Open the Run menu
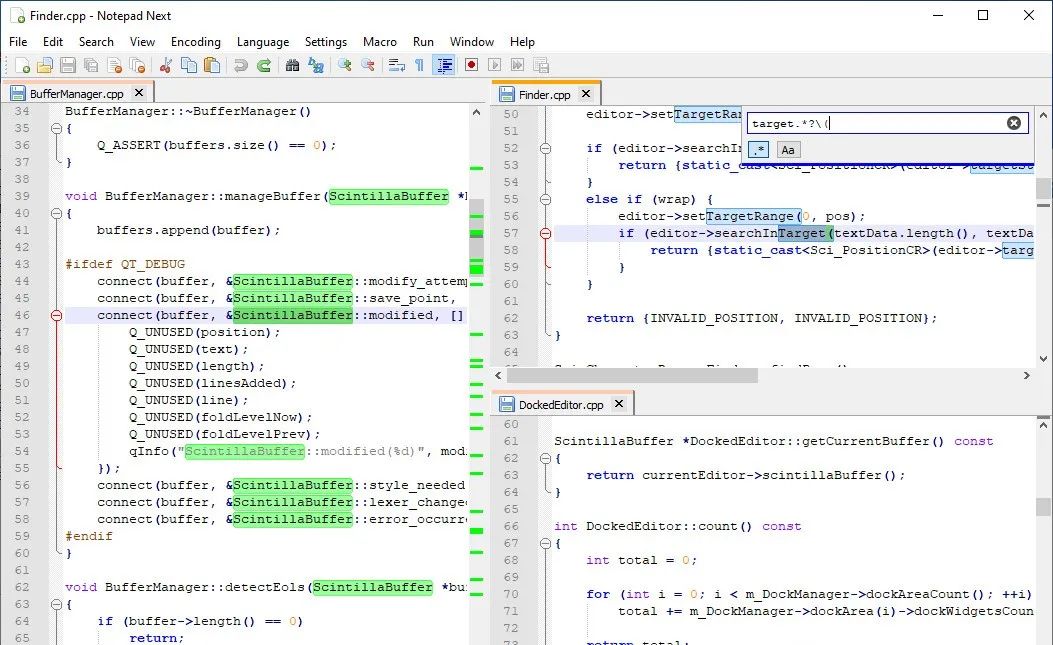 pyautogui.click(x=423, y=42)
